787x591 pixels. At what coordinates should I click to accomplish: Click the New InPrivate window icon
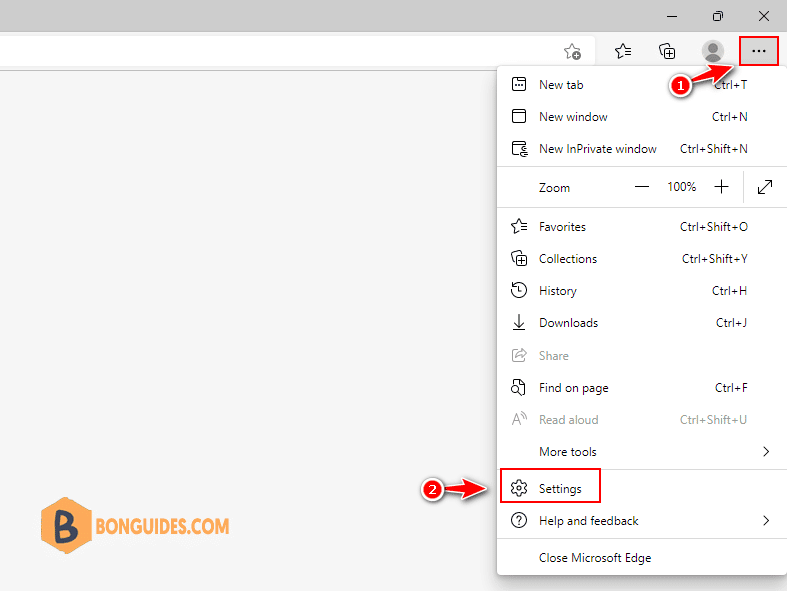coord(519,149)
